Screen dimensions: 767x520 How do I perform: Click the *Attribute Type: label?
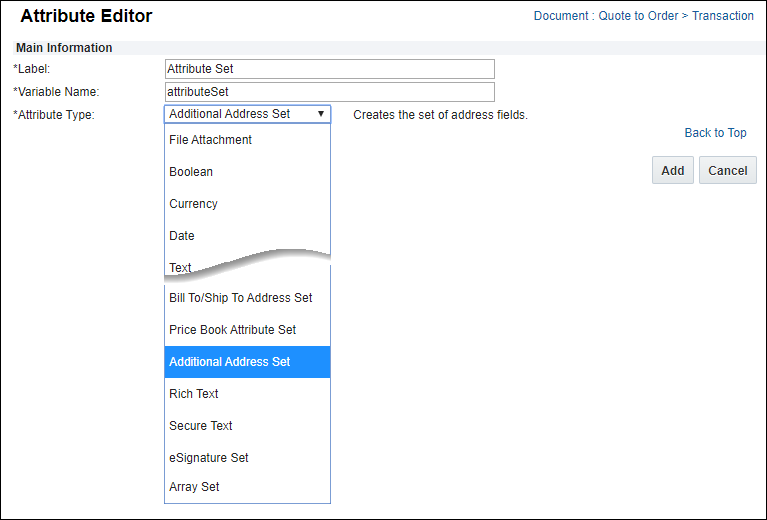[54, 115]
